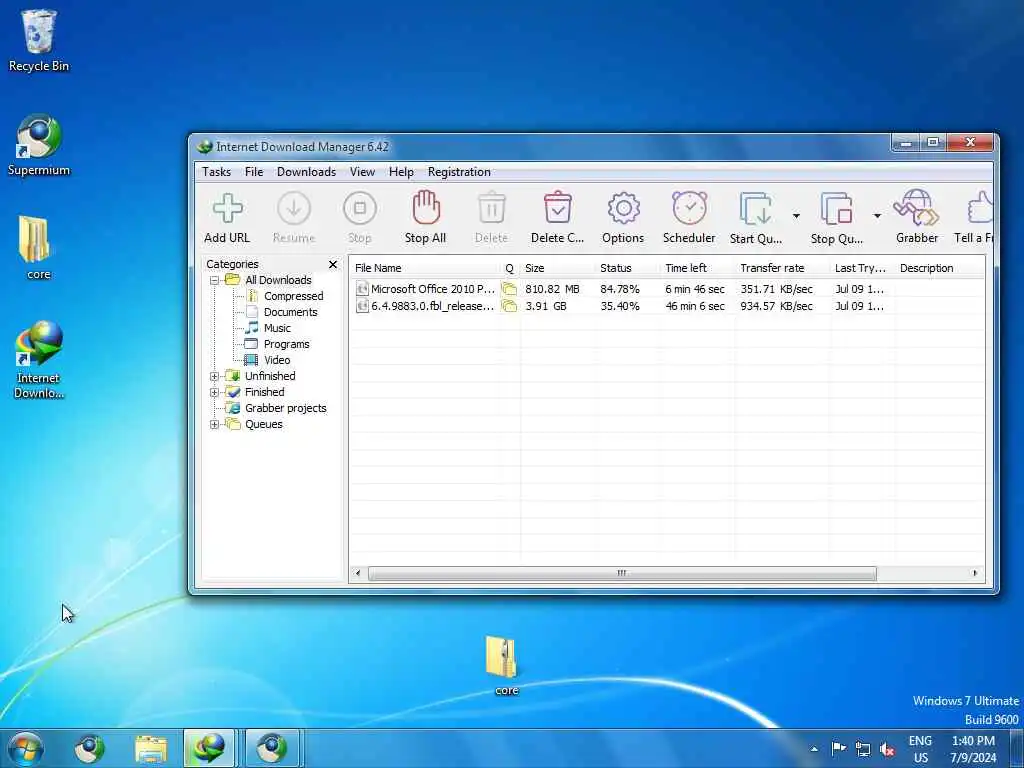The image size is (1024, 768).
Task: Click the Stop toolbar icon
Action: [360, 217]
